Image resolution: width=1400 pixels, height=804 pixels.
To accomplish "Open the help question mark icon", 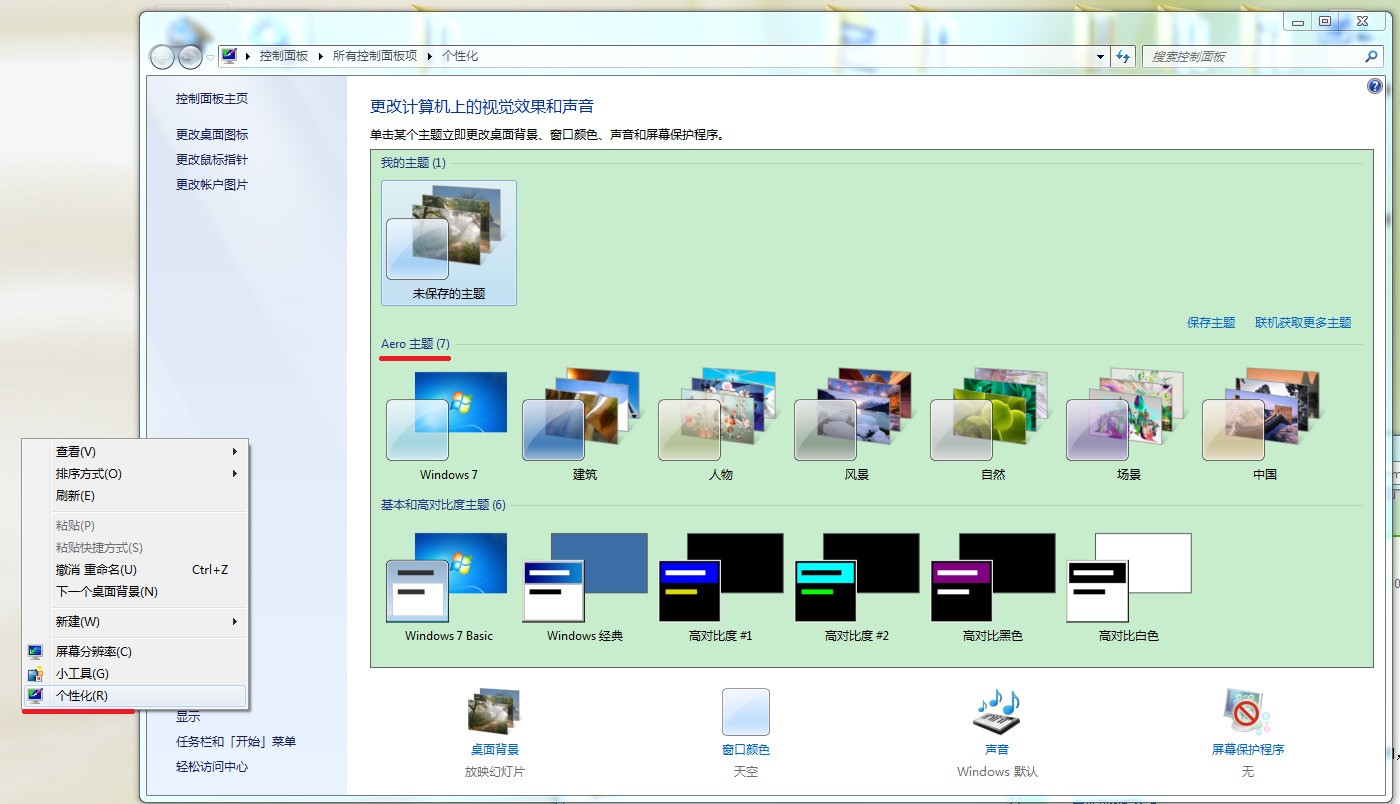I will (x=1374, y=87).
